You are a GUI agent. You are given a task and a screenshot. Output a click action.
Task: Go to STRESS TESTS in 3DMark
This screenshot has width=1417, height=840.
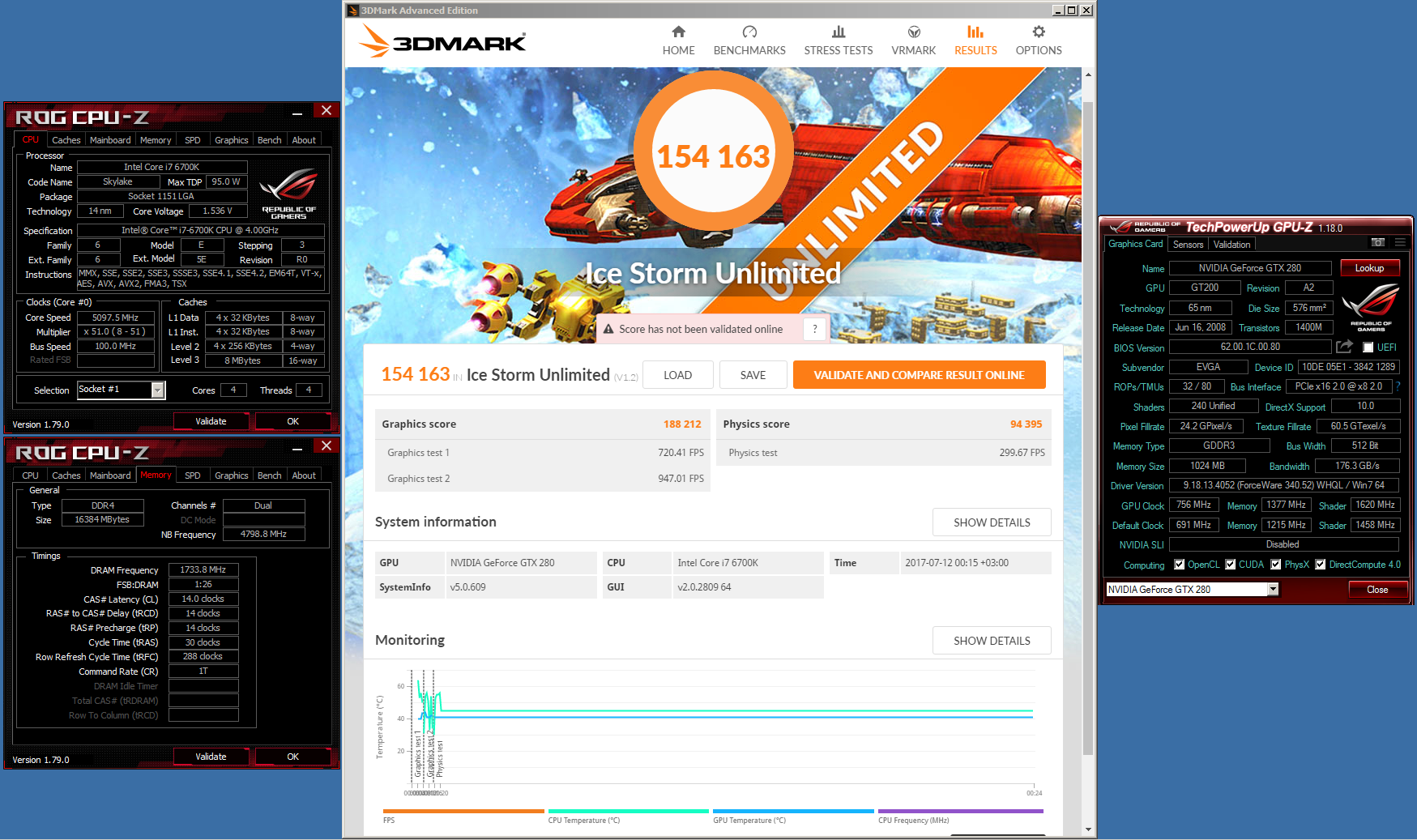(x=839, y=41)
